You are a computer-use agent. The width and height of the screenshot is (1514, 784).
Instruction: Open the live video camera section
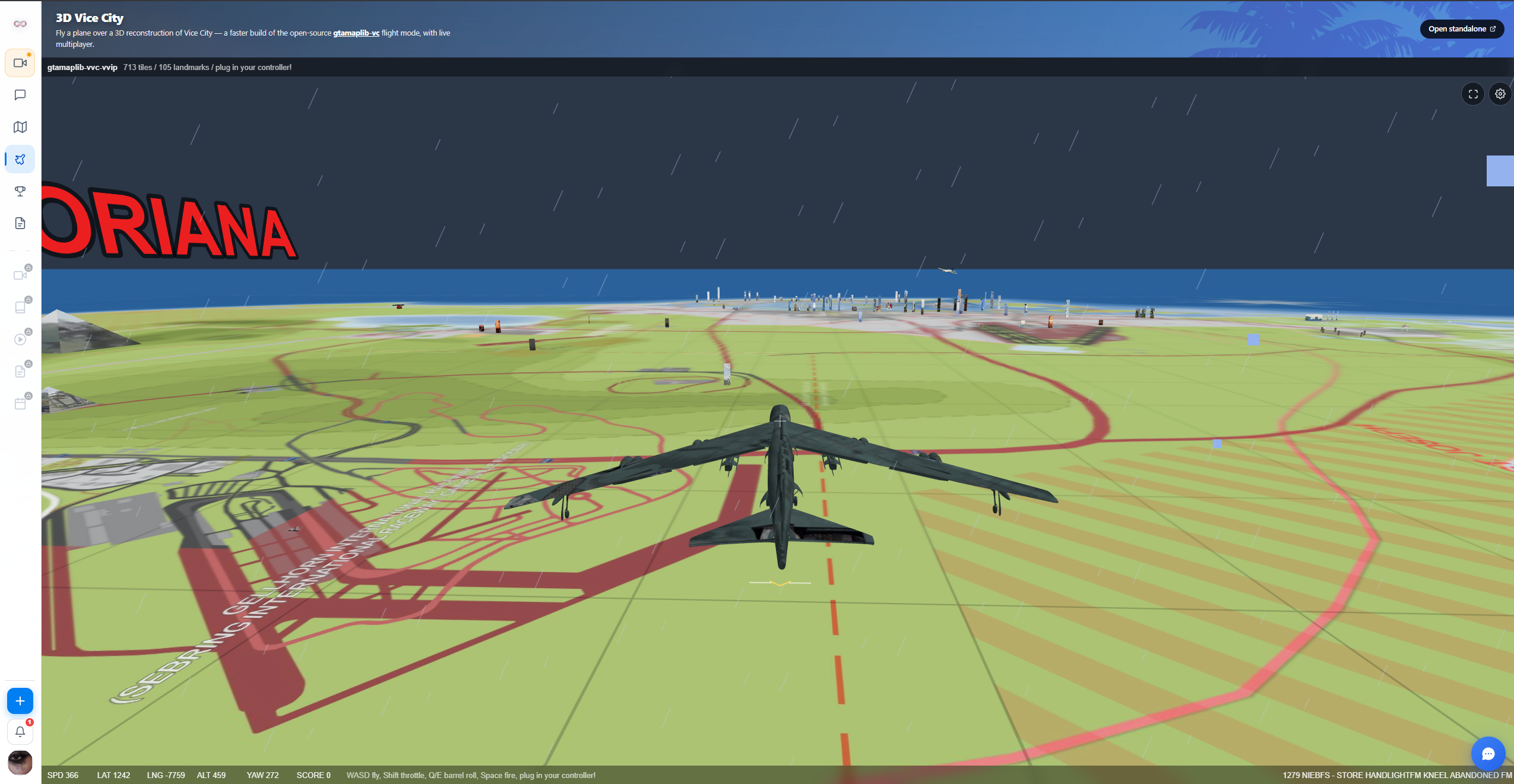click(20, 63)
